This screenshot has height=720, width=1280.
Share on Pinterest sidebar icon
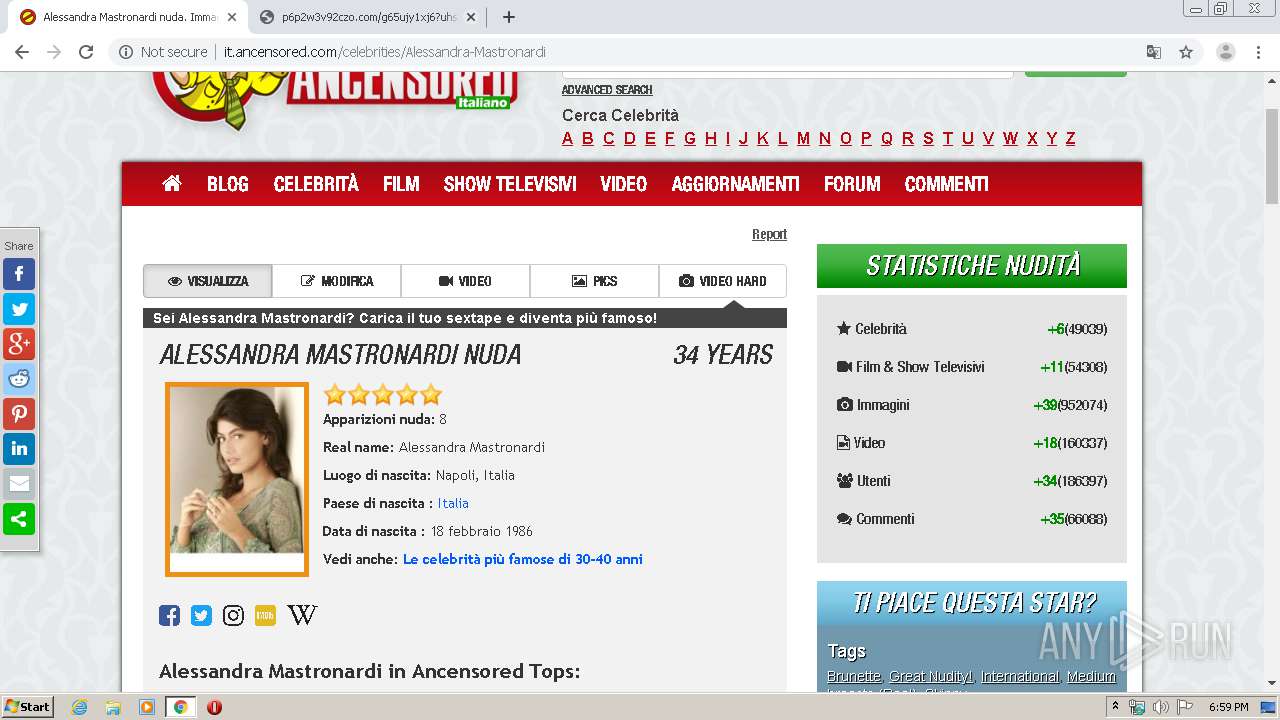pyautogui.click(x=19, y=414)
